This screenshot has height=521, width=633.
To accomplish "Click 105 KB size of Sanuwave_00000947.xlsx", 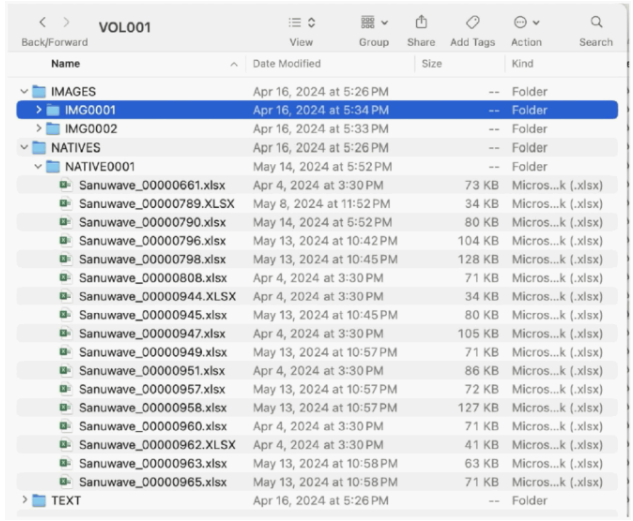I will coord(478,334).
